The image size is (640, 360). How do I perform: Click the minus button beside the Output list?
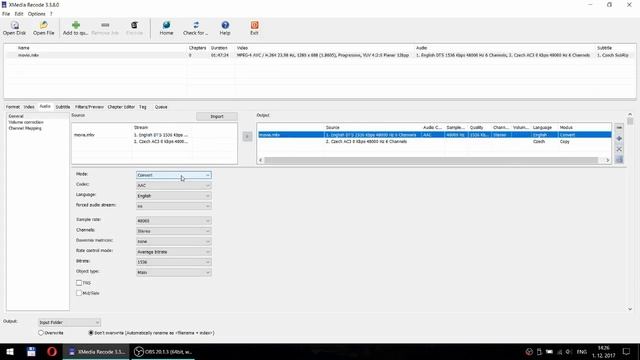[x=619, y=128]
